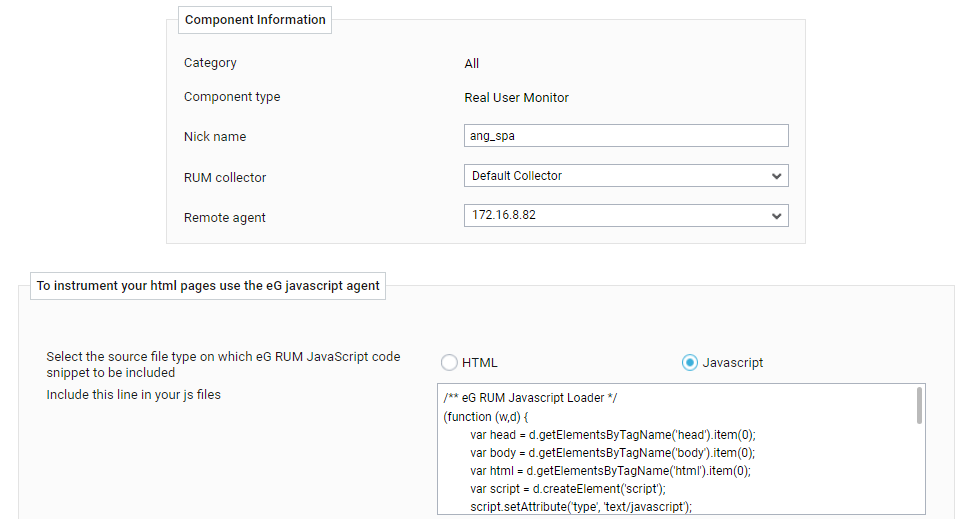Image resolution: width=959 pixels, height=519 pixels.
Task: Click the script.setAttribute line in code box
Action: (581, 507)
